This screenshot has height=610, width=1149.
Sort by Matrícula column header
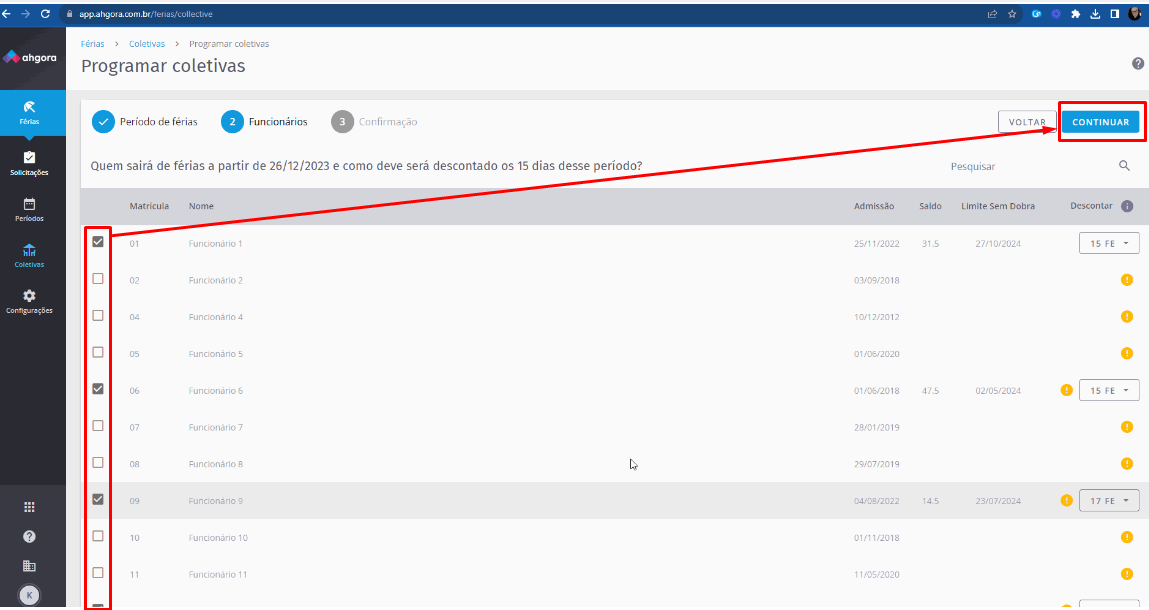point(149,206)
